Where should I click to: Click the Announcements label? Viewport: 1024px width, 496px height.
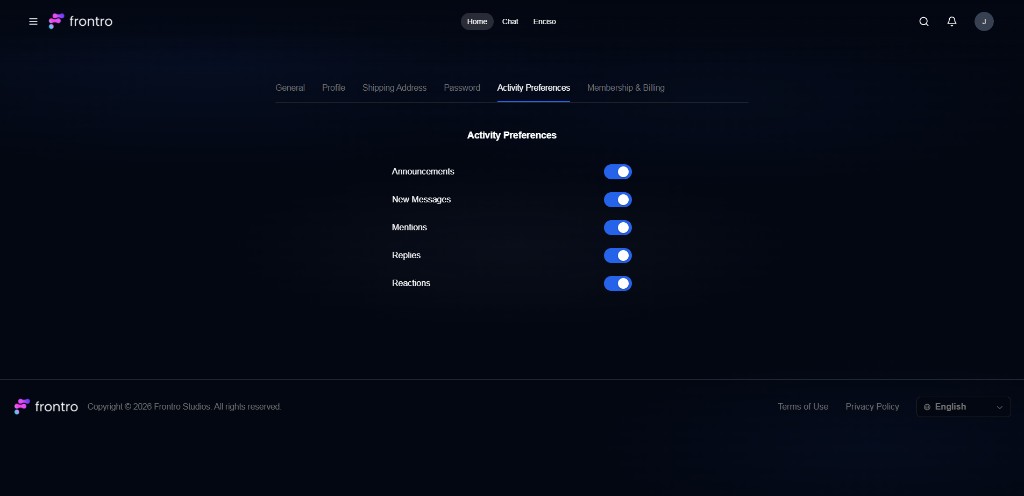[x=423, y=172]
